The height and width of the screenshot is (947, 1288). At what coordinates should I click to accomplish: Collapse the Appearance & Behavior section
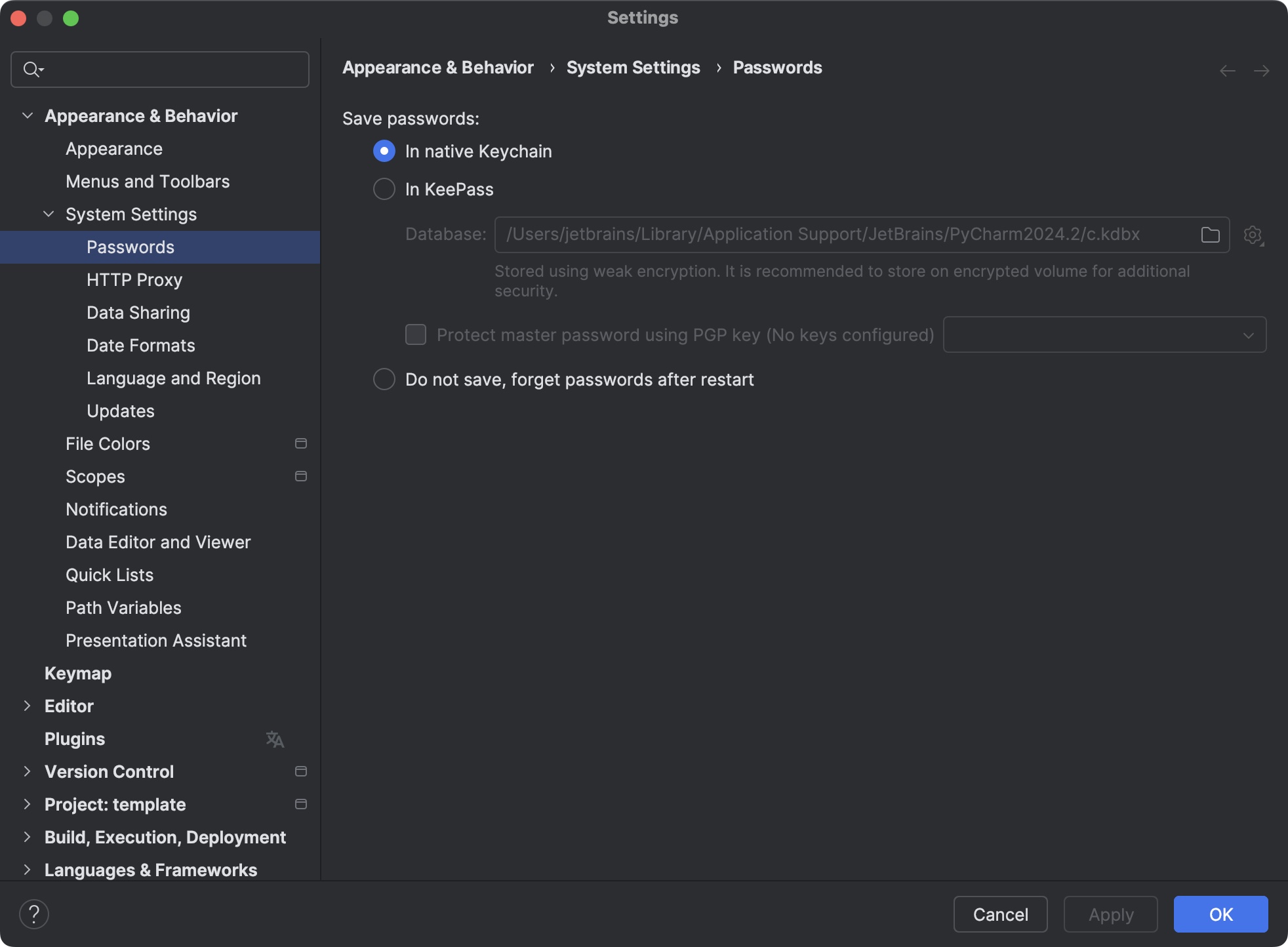click(28, 115)
